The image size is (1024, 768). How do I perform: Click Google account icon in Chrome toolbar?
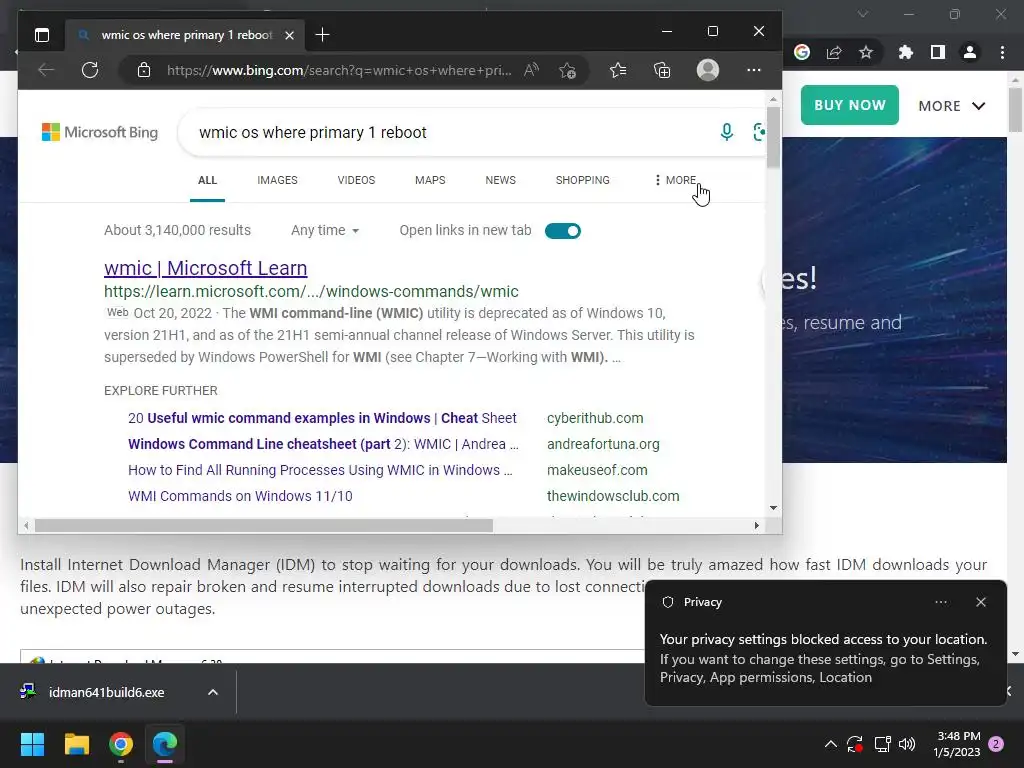(802, 52)
